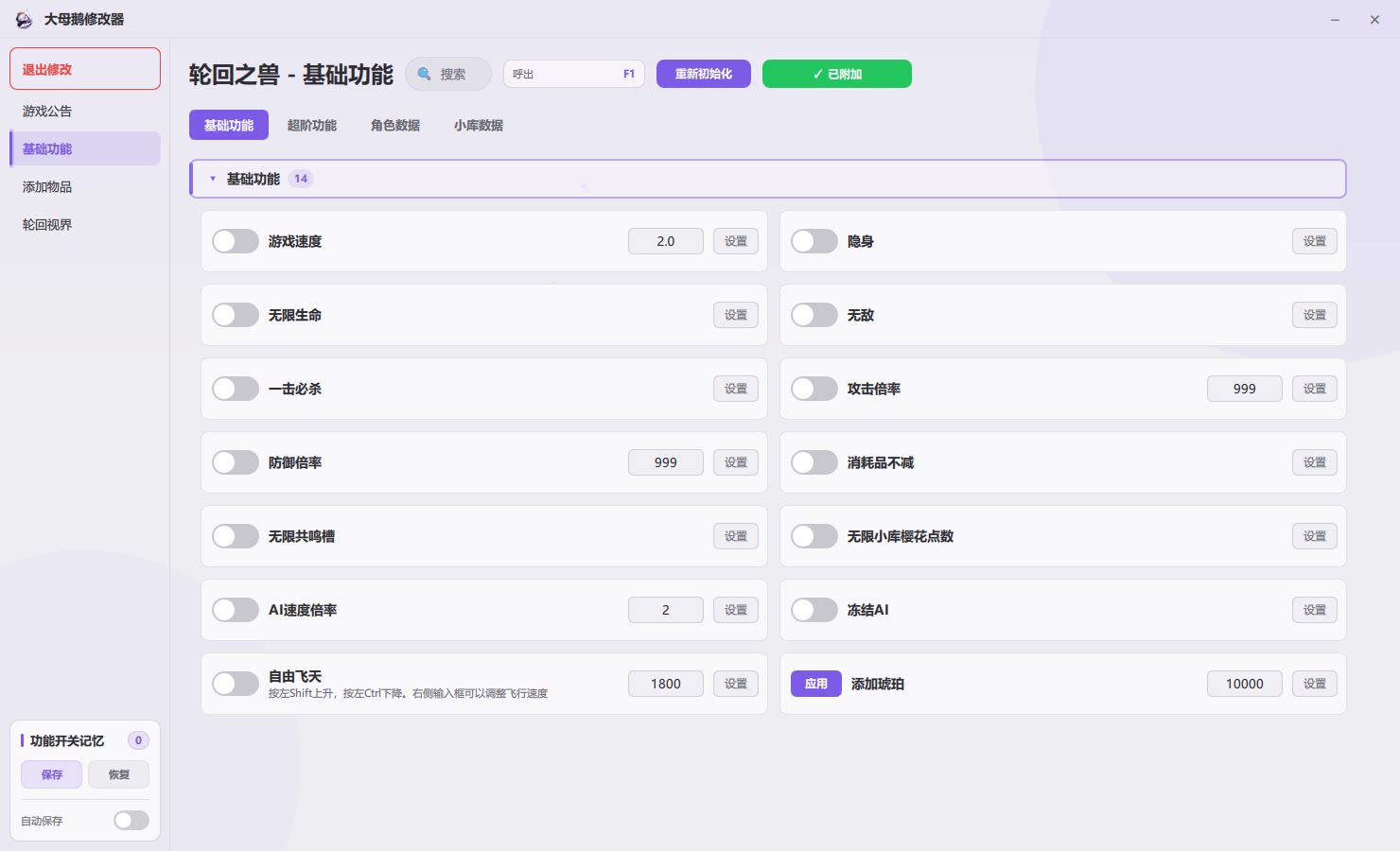The height and width of the screenshot is (851, 1400).
Task: Click the 恢复 button
Action: (119, 774)
